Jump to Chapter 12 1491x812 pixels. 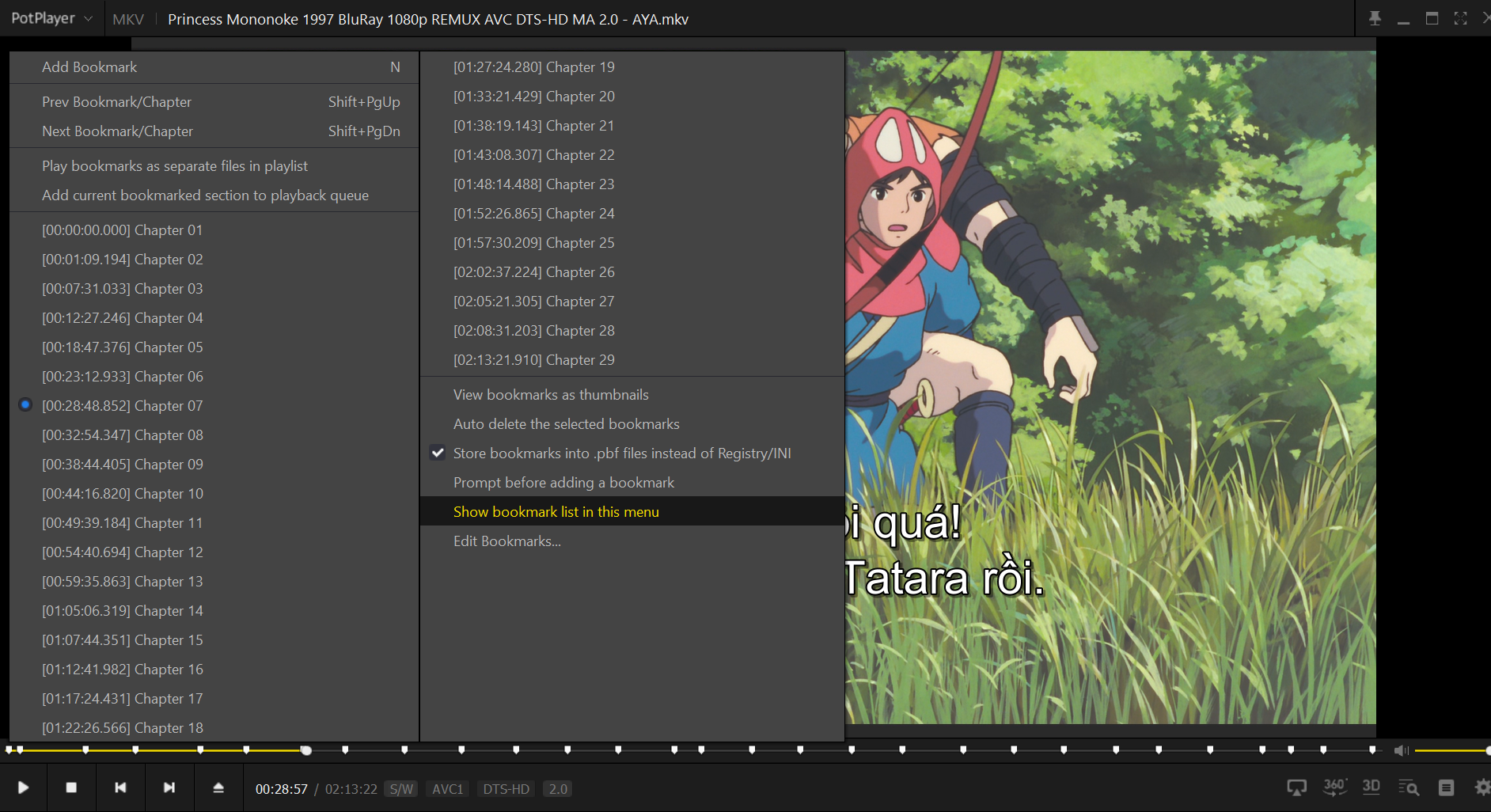tap(214, 552)
